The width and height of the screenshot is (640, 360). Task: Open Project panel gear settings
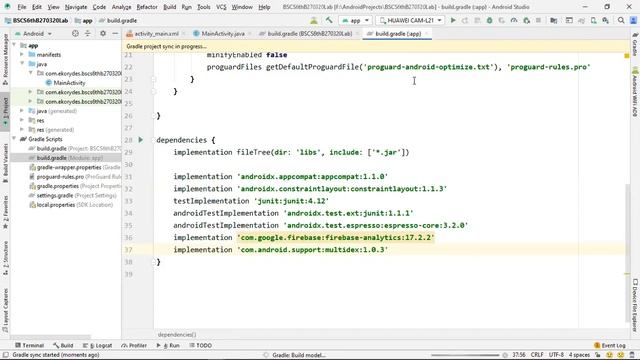click(x=103, y=33)
